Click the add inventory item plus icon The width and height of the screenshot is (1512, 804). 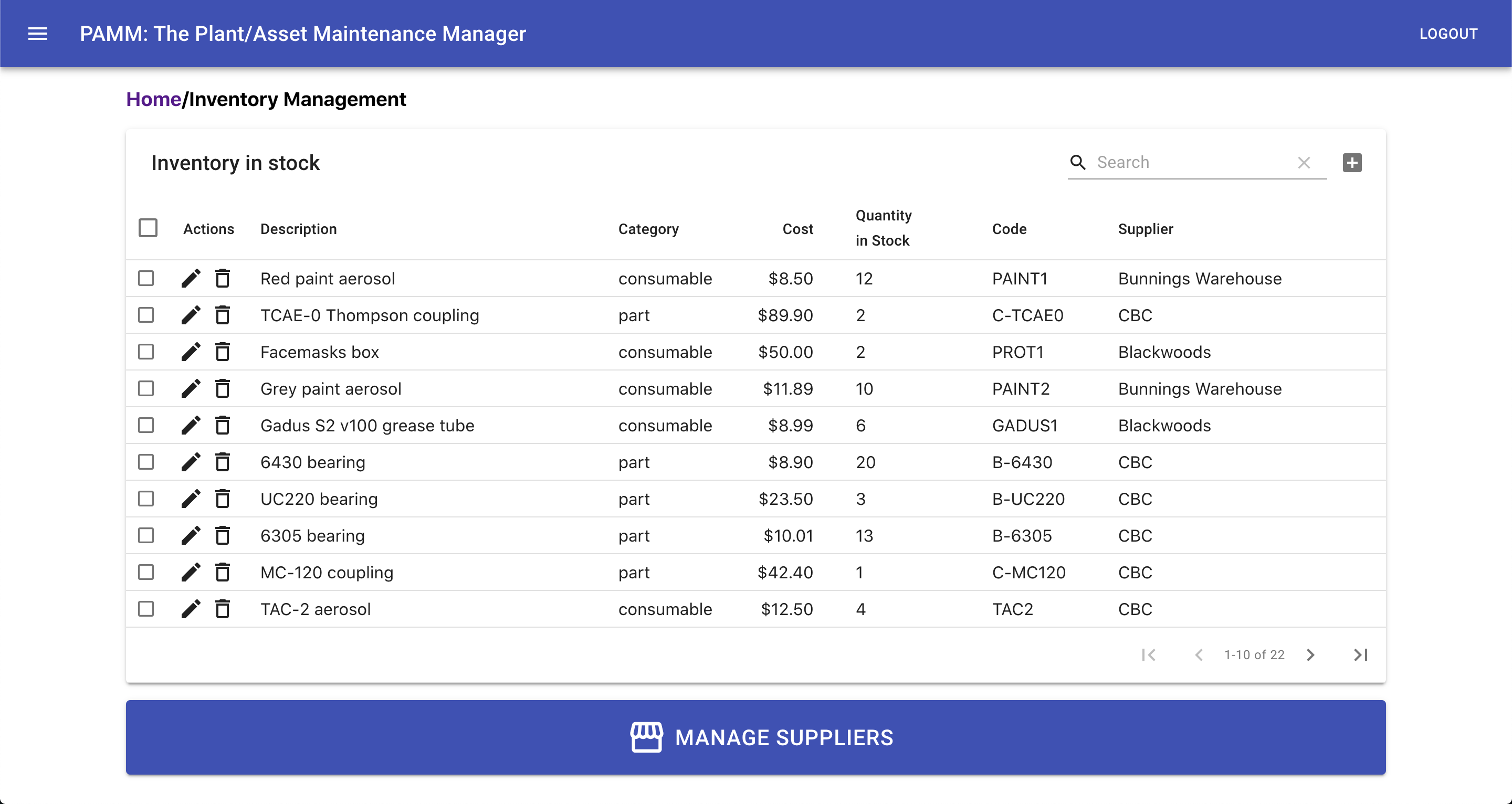click(1352, 163)
